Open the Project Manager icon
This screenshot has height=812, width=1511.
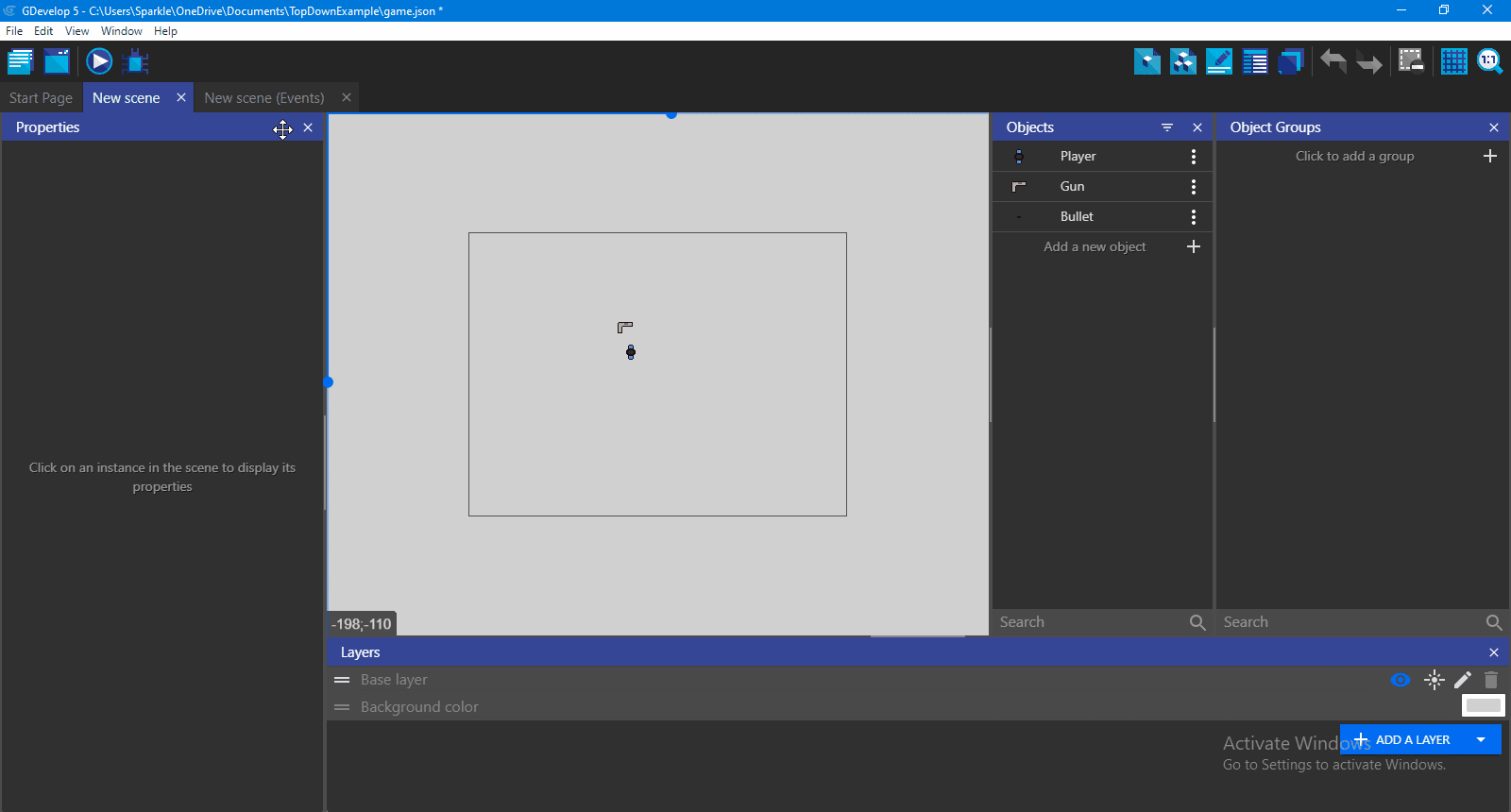point(20,61)
